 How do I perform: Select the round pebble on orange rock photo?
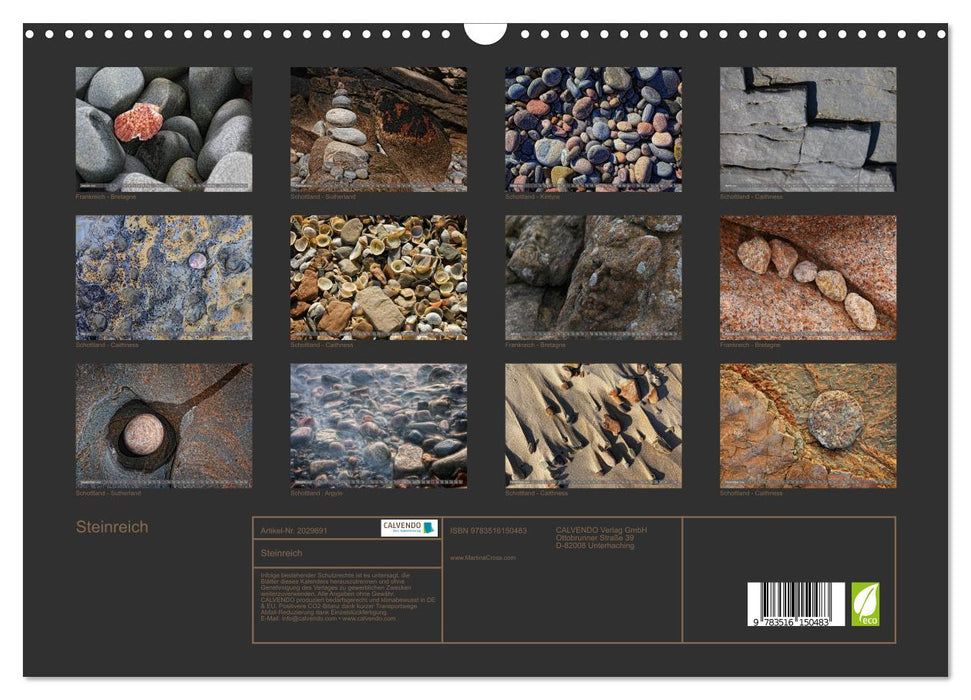tap(807, 425)
